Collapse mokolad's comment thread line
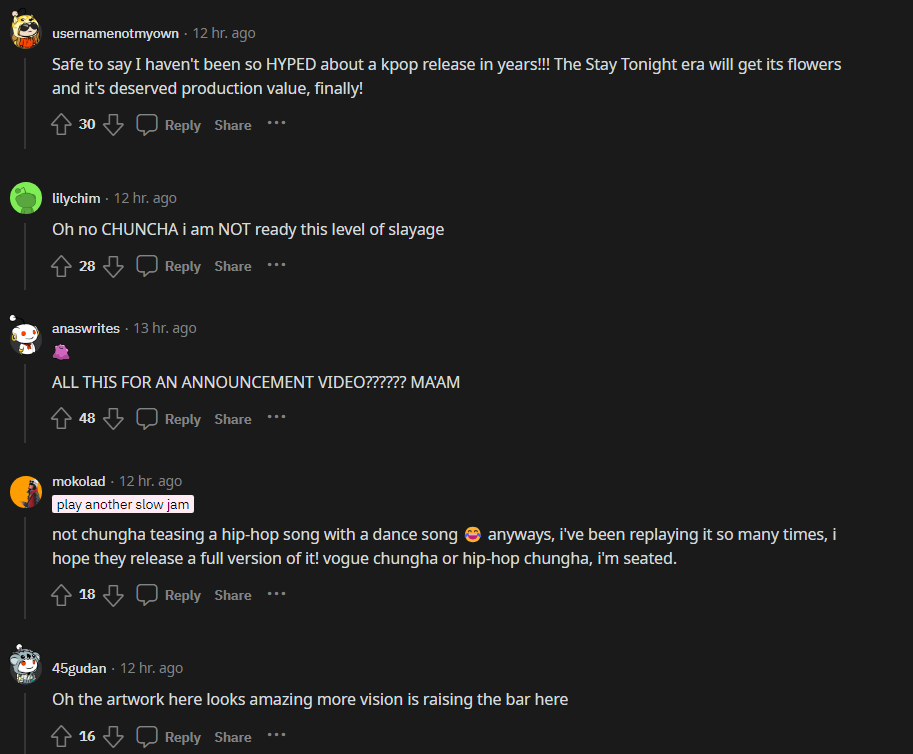This screenshot has height=754, width=913. coord(25,568)
